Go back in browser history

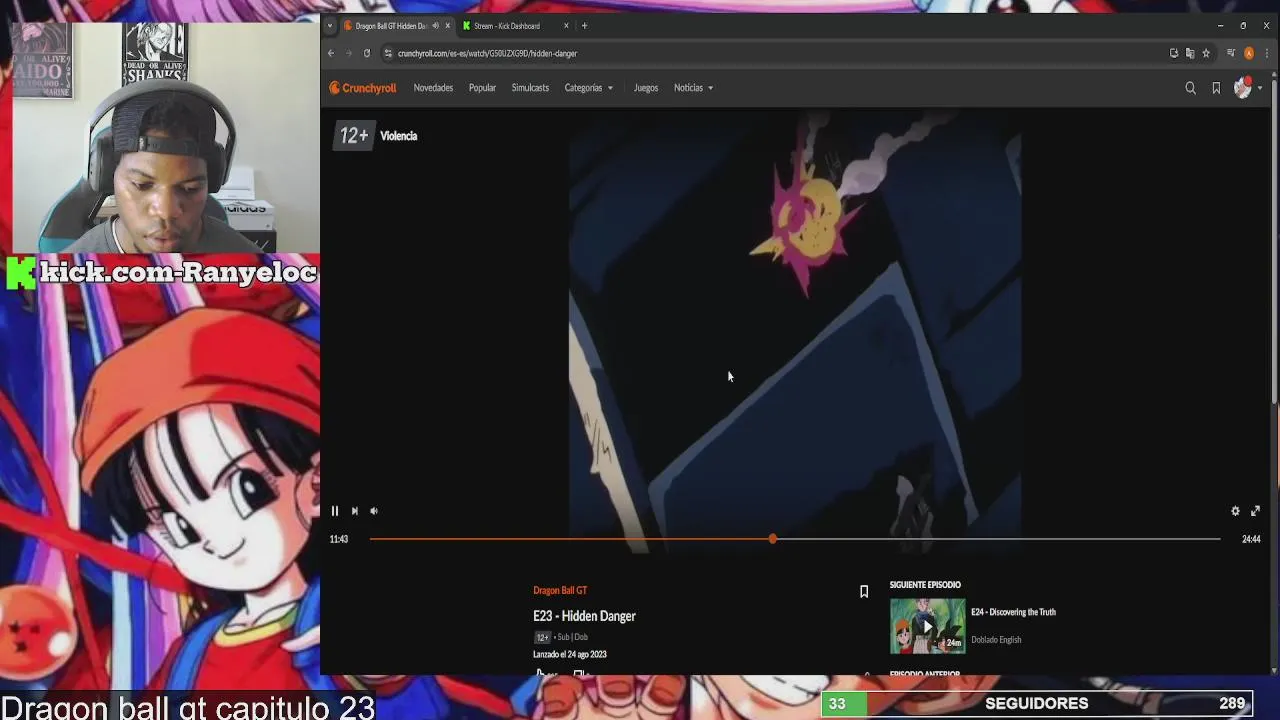click(331, 53)
